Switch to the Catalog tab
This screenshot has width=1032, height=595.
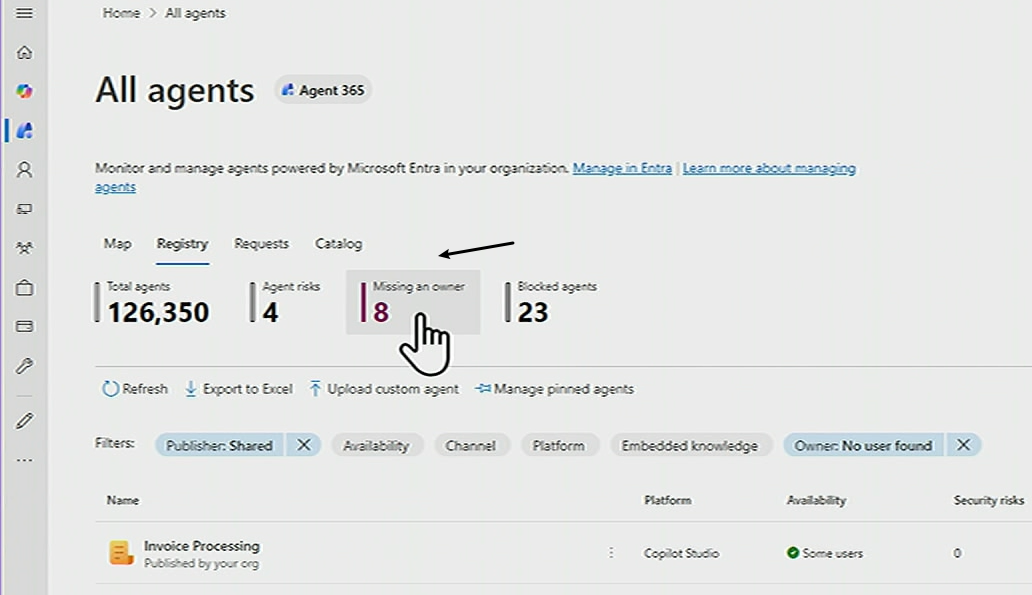coord(338,244)
